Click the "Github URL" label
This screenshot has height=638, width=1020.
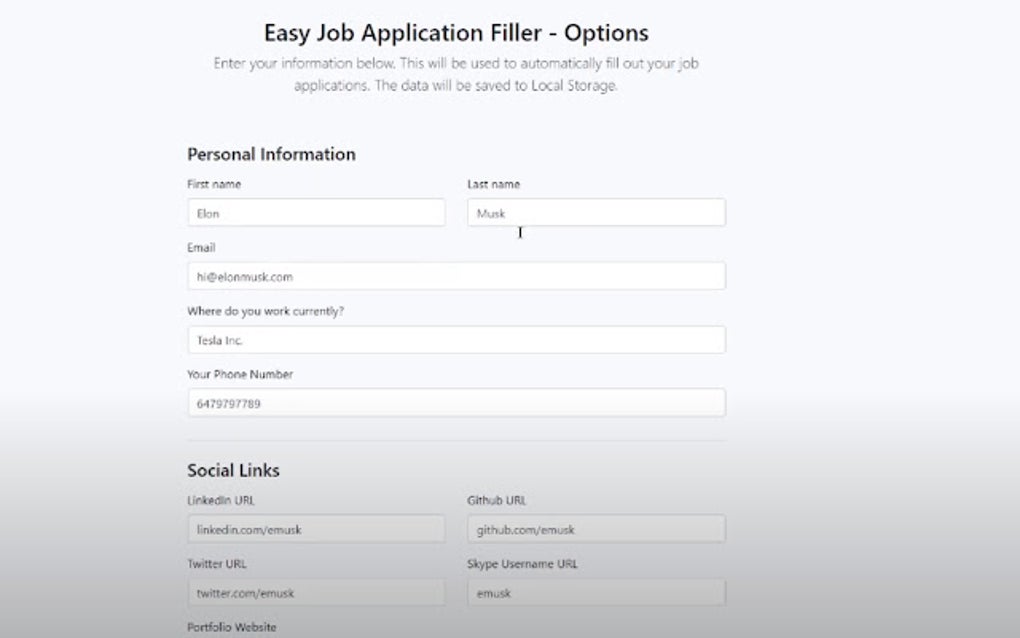(x=496, y=500)
